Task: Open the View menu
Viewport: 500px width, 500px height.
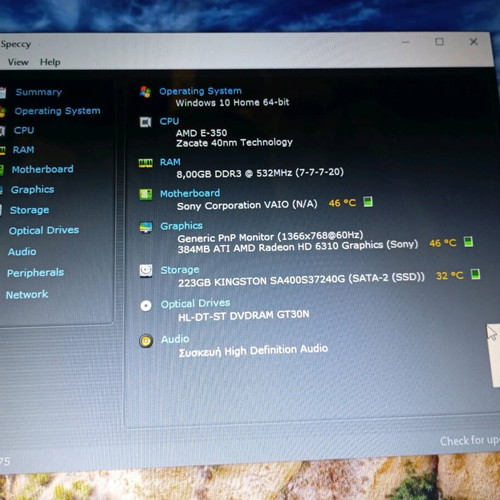Action: click(x=18, y=62)
